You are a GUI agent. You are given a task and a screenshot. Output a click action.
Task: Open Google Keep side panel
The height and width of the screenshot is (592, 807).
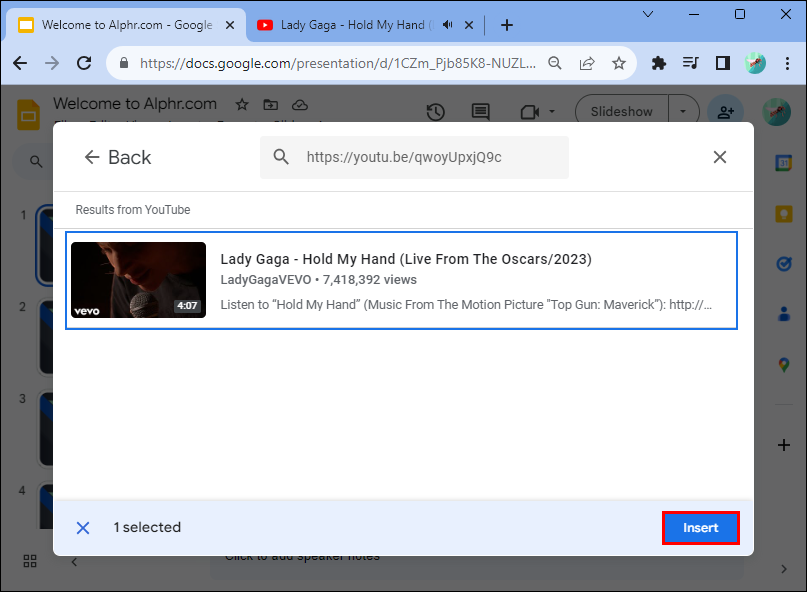pyautogui.click(x=784, y=214)
